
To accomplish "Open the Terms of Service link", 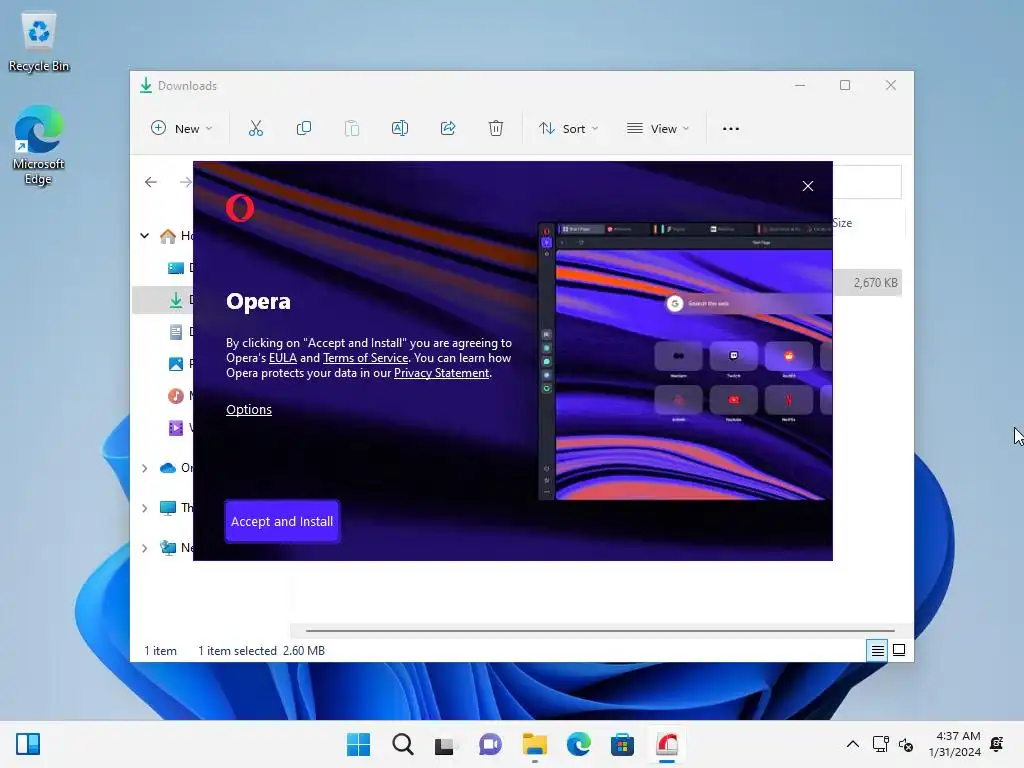I will [x=365, y=358].
